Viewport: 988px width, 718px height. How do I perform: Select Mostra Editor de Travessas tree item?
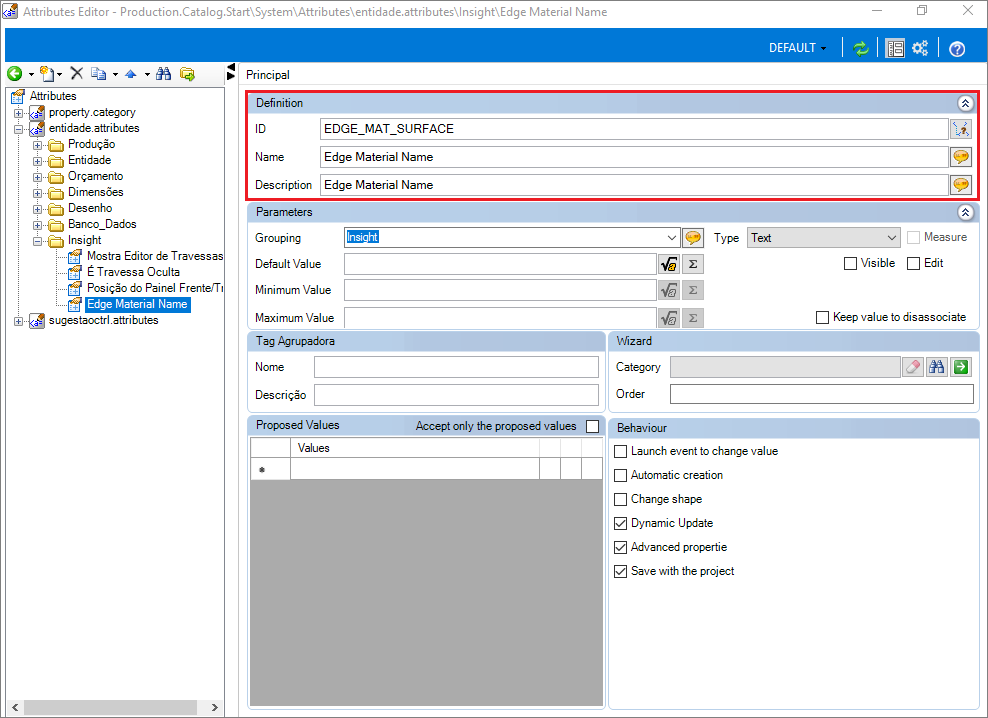click(155, 256)
